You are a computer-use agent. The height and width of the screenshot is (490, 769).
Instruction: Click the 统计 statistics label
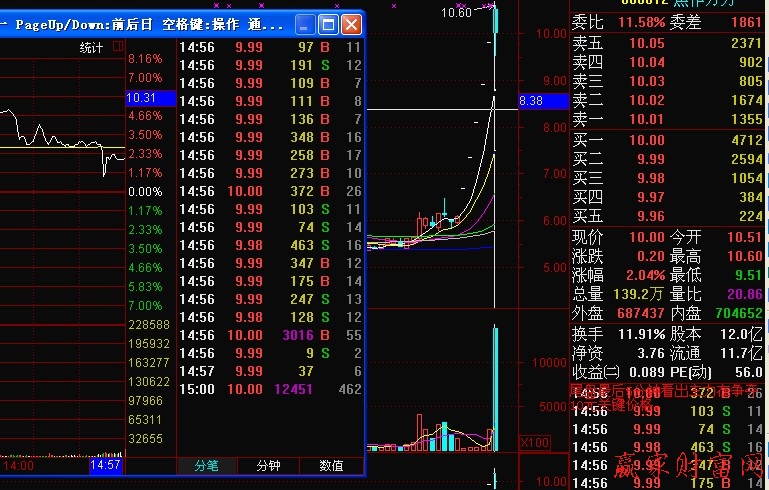tap(91, 47)
